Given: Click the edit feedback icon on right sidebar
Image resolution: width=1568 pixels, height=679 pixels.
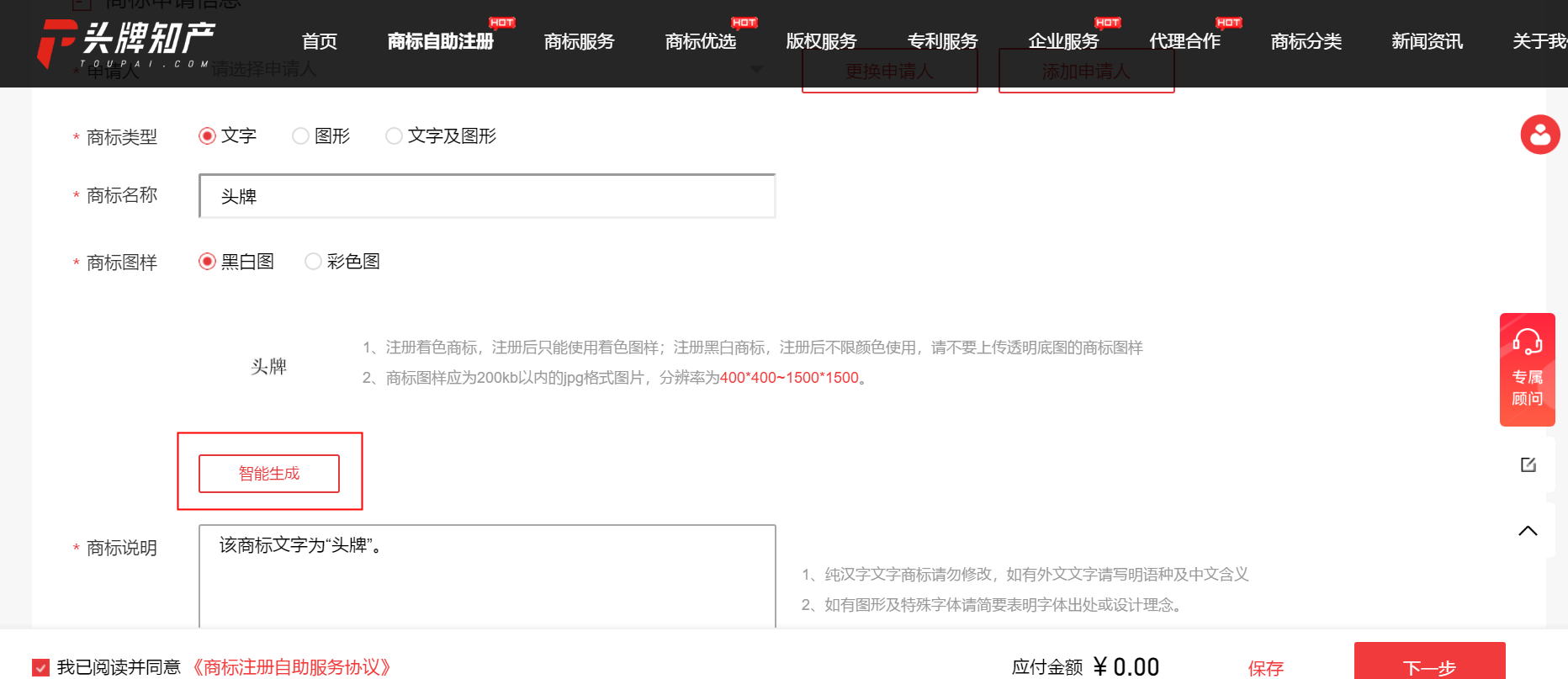Looking at the screenshot, I should (x=1528, y=464).
